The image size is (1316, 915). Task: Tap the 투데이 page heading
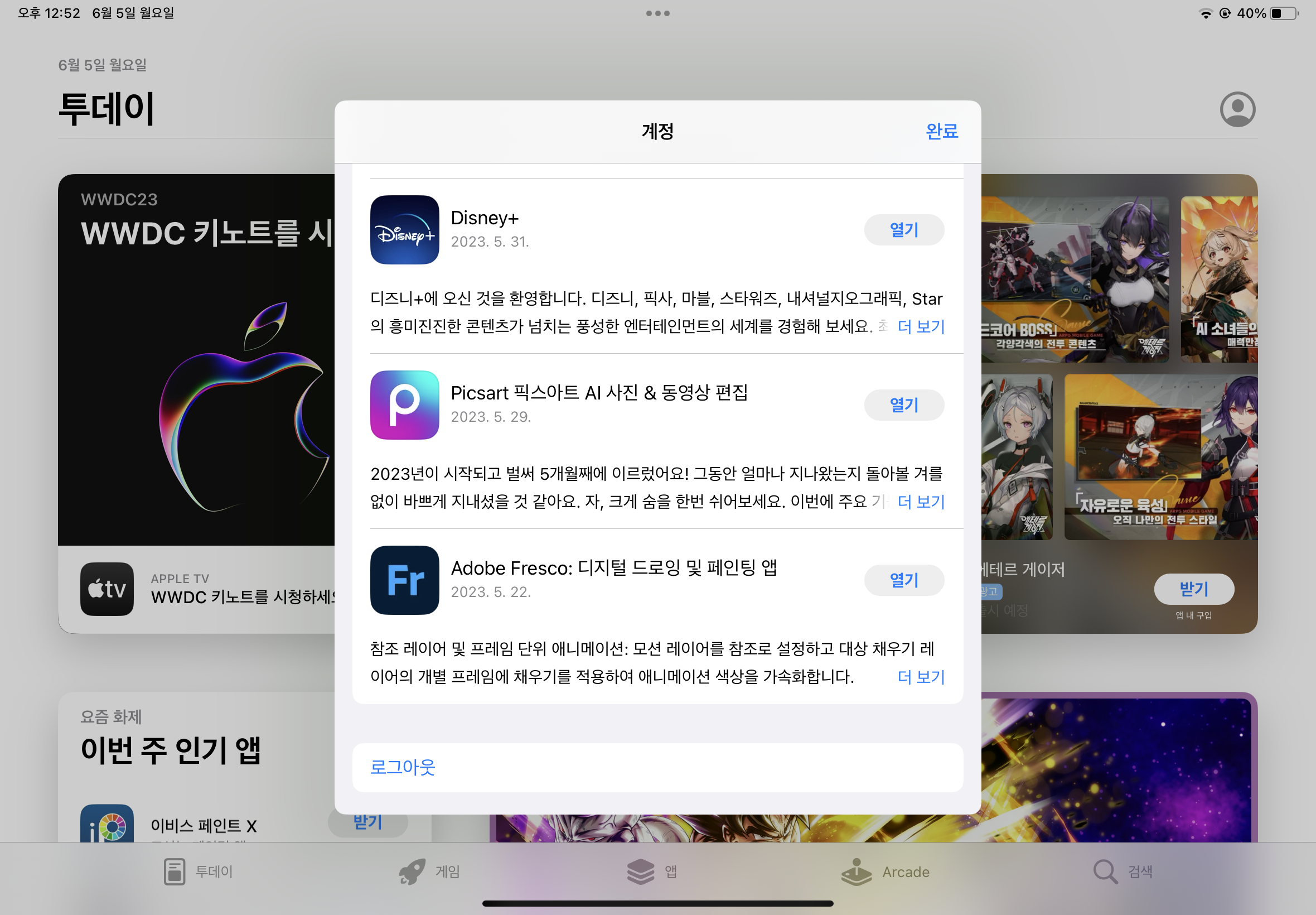pos(107,109)
